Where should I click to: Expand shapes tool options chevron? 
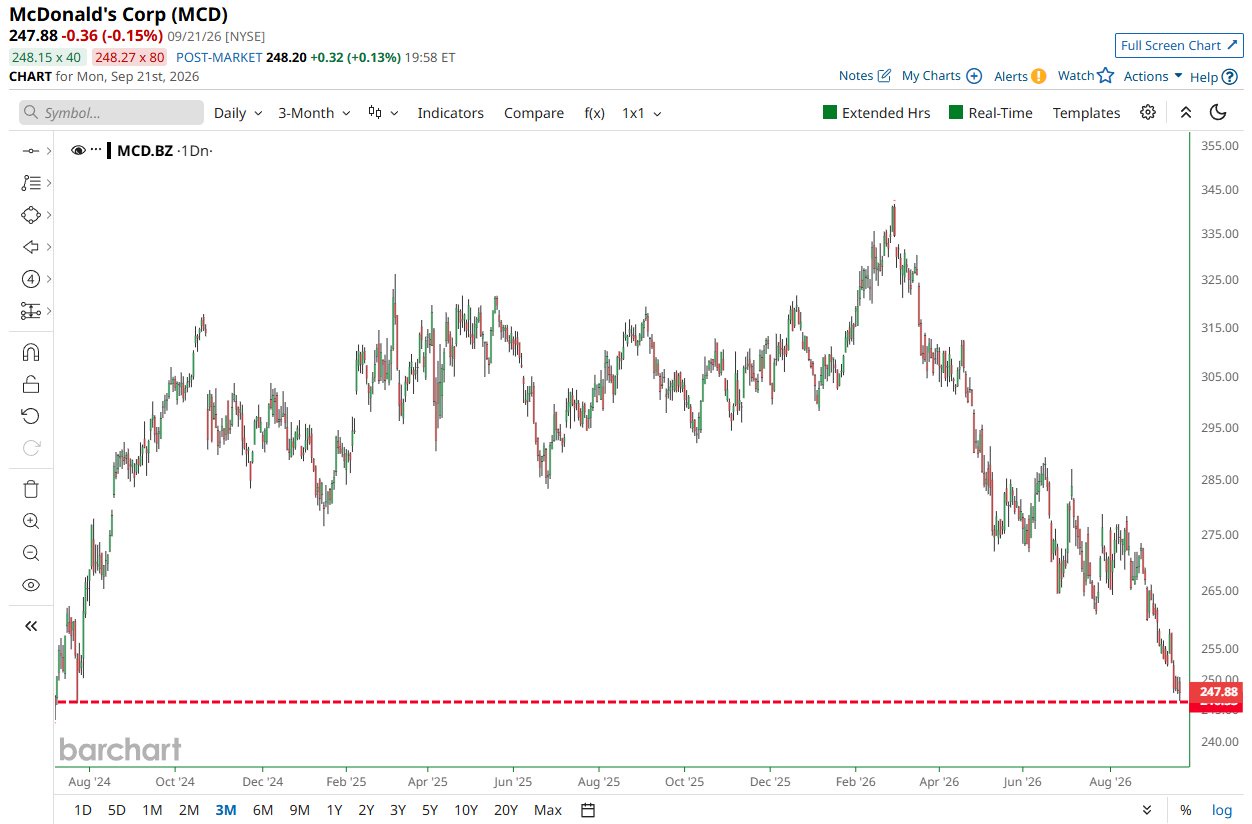(x=49, y=215)
